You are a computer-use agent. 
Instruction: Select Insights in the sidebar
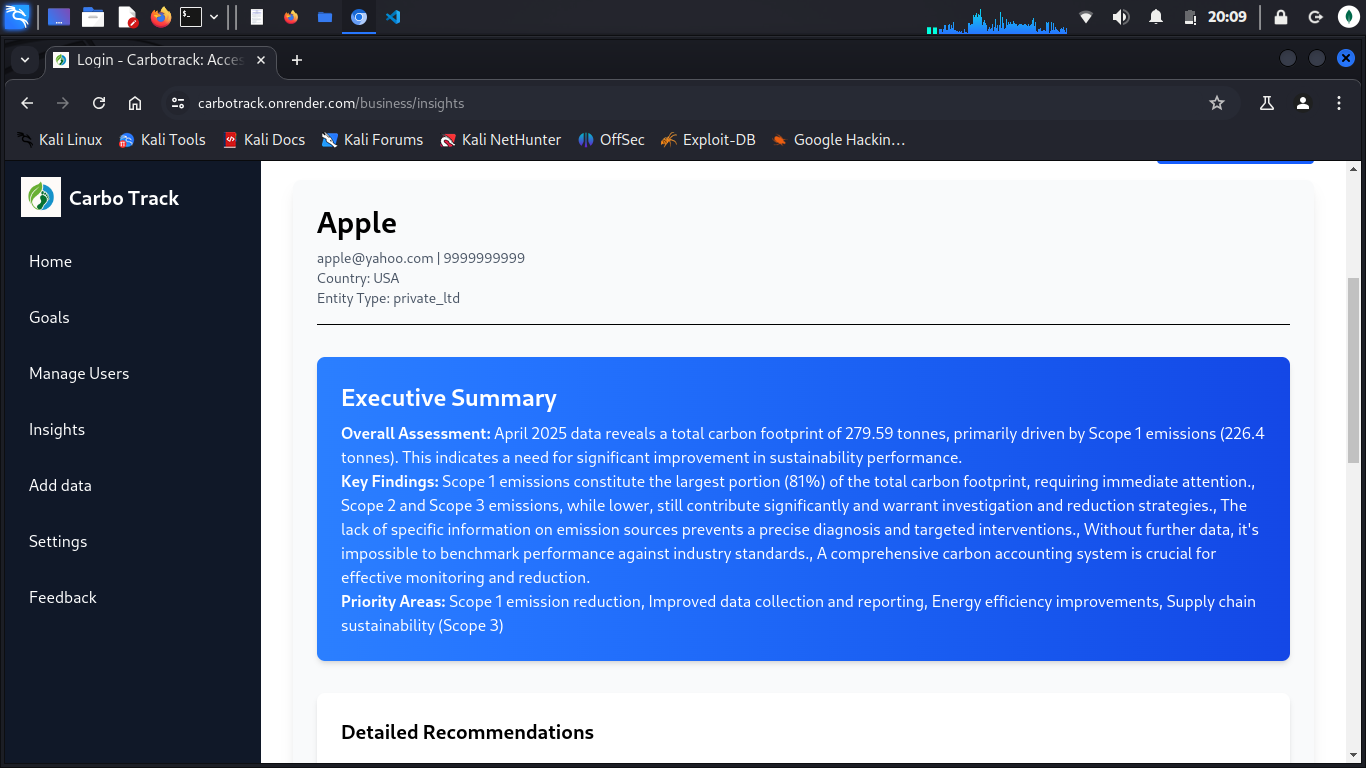[x=57, y=429]
